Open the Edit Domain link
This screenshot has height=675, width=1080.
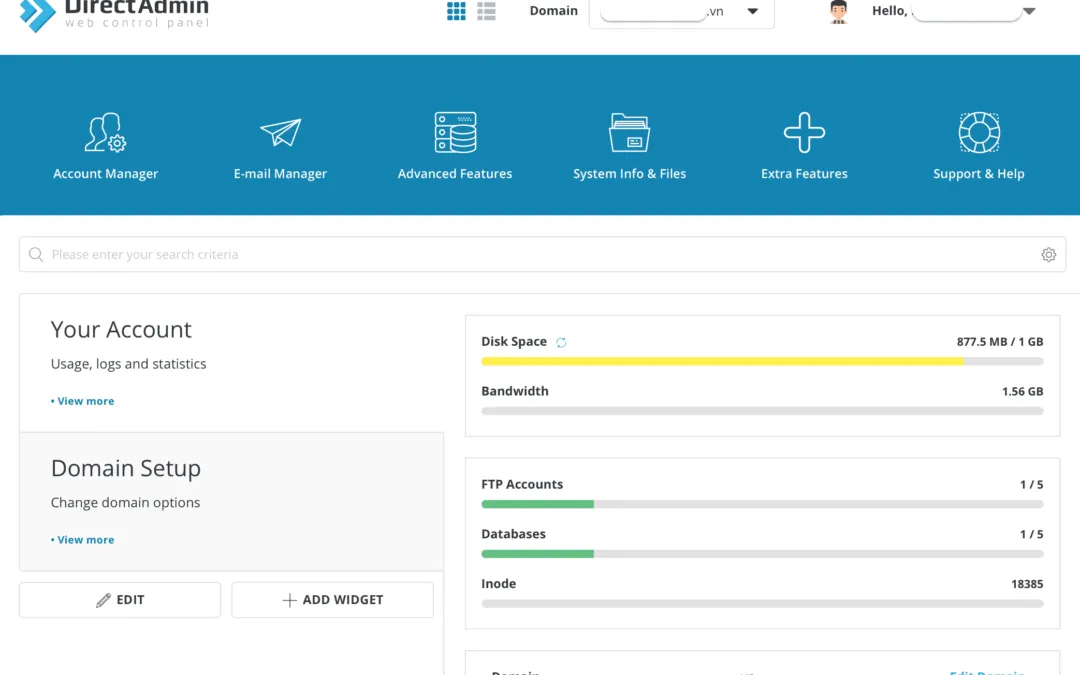pos(986,672)
